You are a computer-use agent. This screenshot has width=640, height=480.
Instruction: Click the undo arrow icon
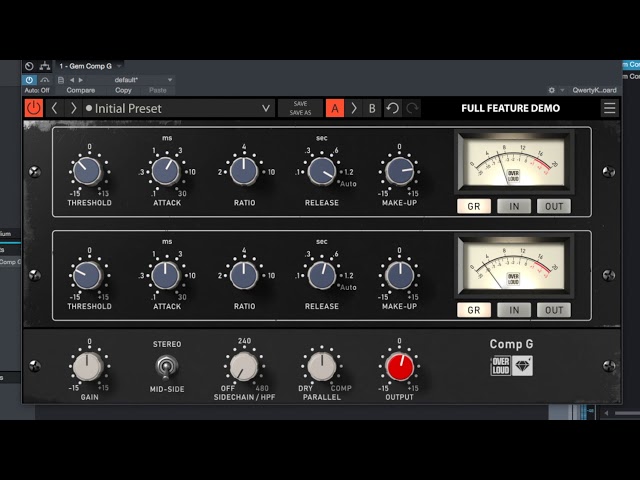pos(393,108)
